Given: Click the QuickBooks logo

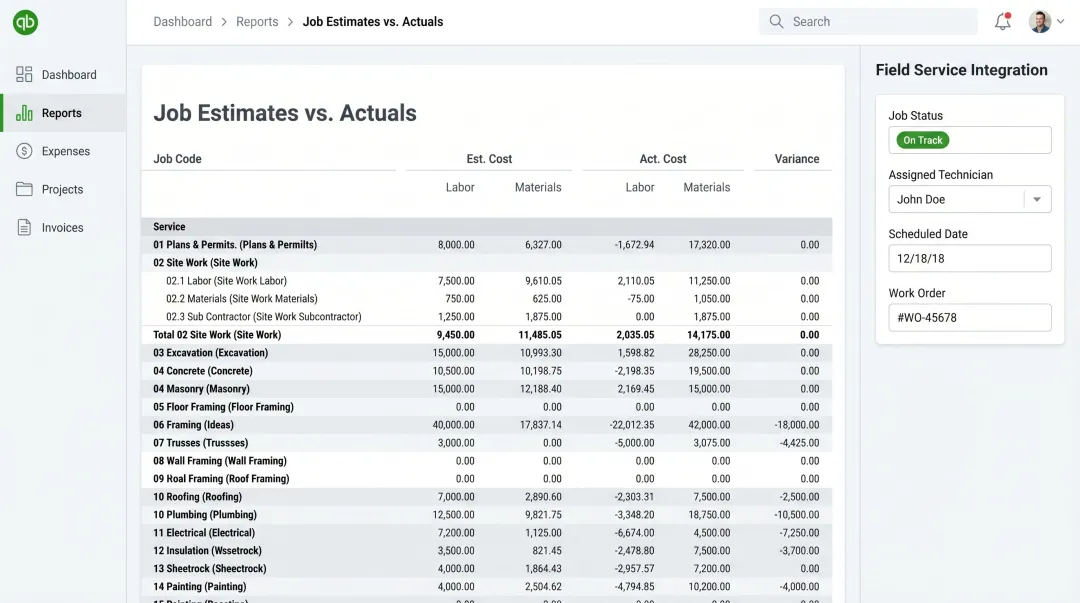Looking at the screenshot, I should click(x=24, y=21).
